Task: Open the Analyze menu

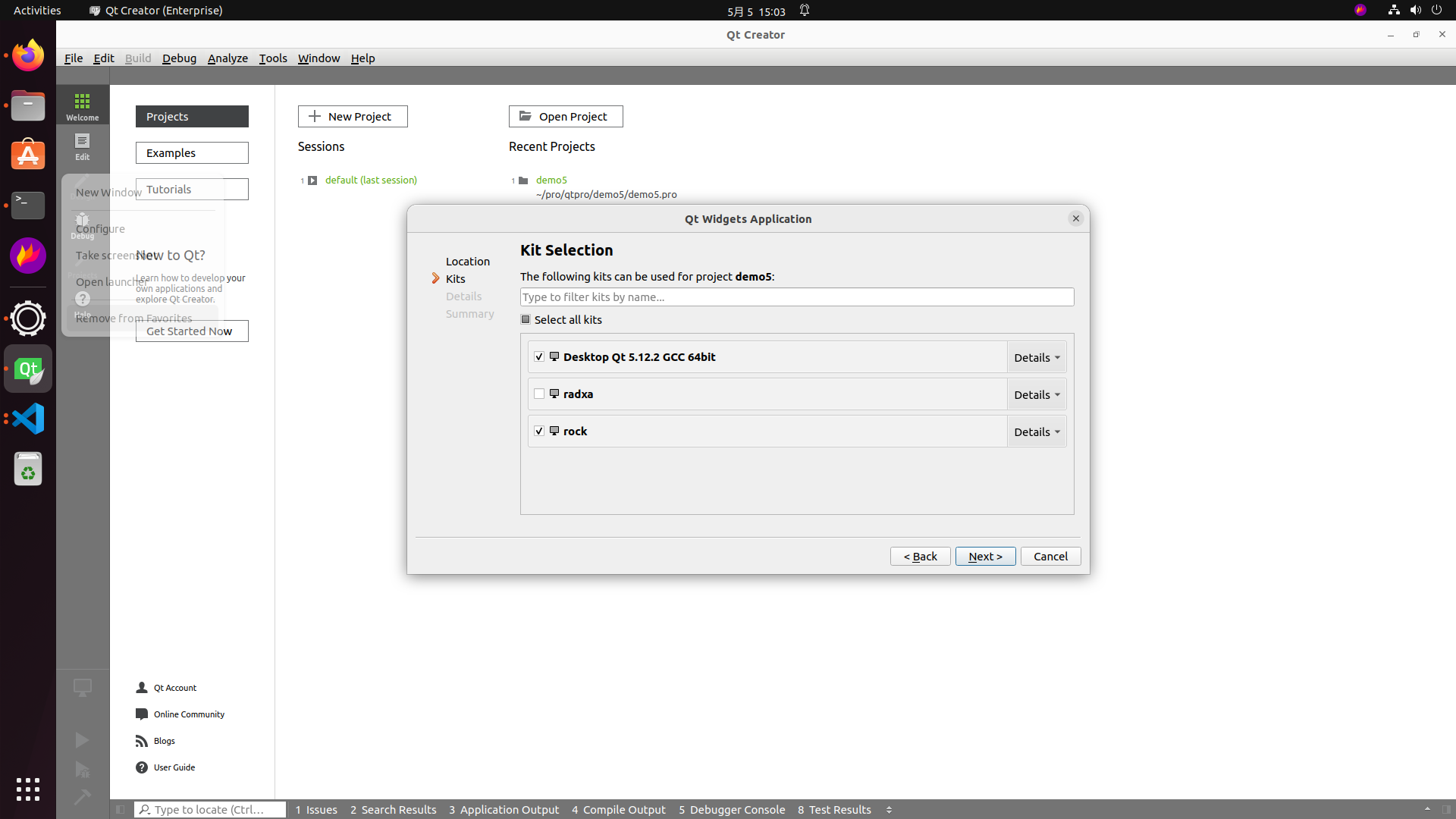Action: coord(227,58)
